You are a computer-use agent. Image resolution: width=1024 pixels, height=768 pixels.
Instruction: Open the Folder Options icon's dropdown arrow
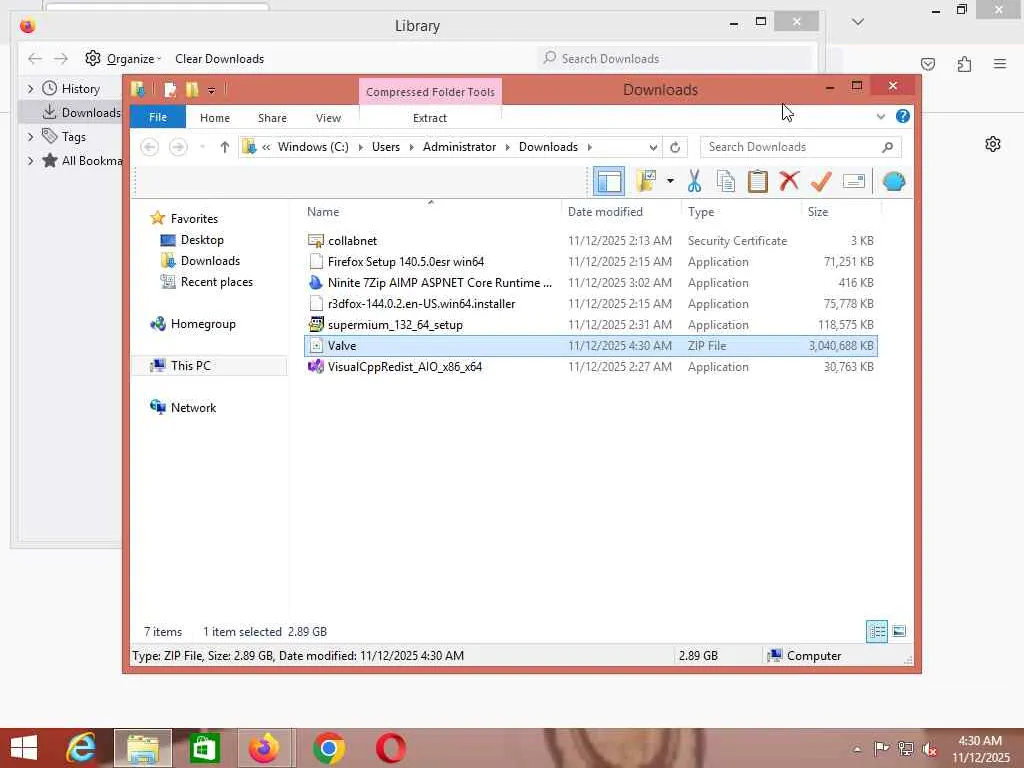[x=670, y=181]
